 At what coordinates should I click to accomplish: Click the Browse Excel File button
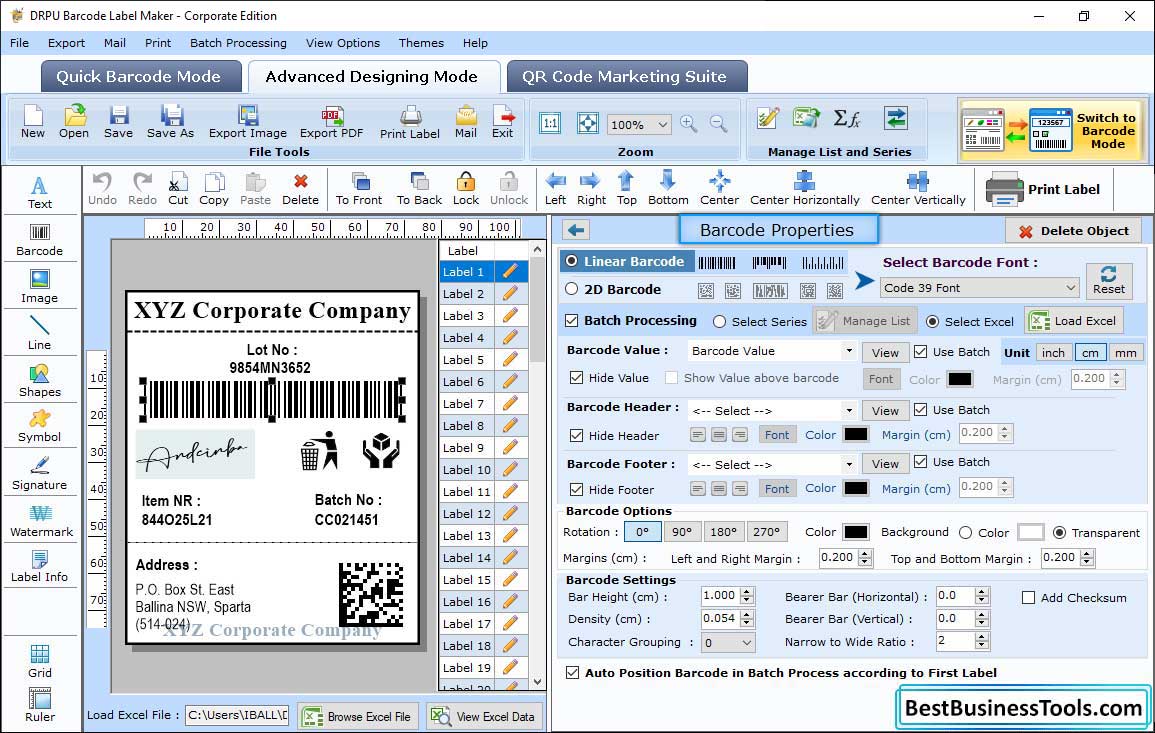click(358, 716)
